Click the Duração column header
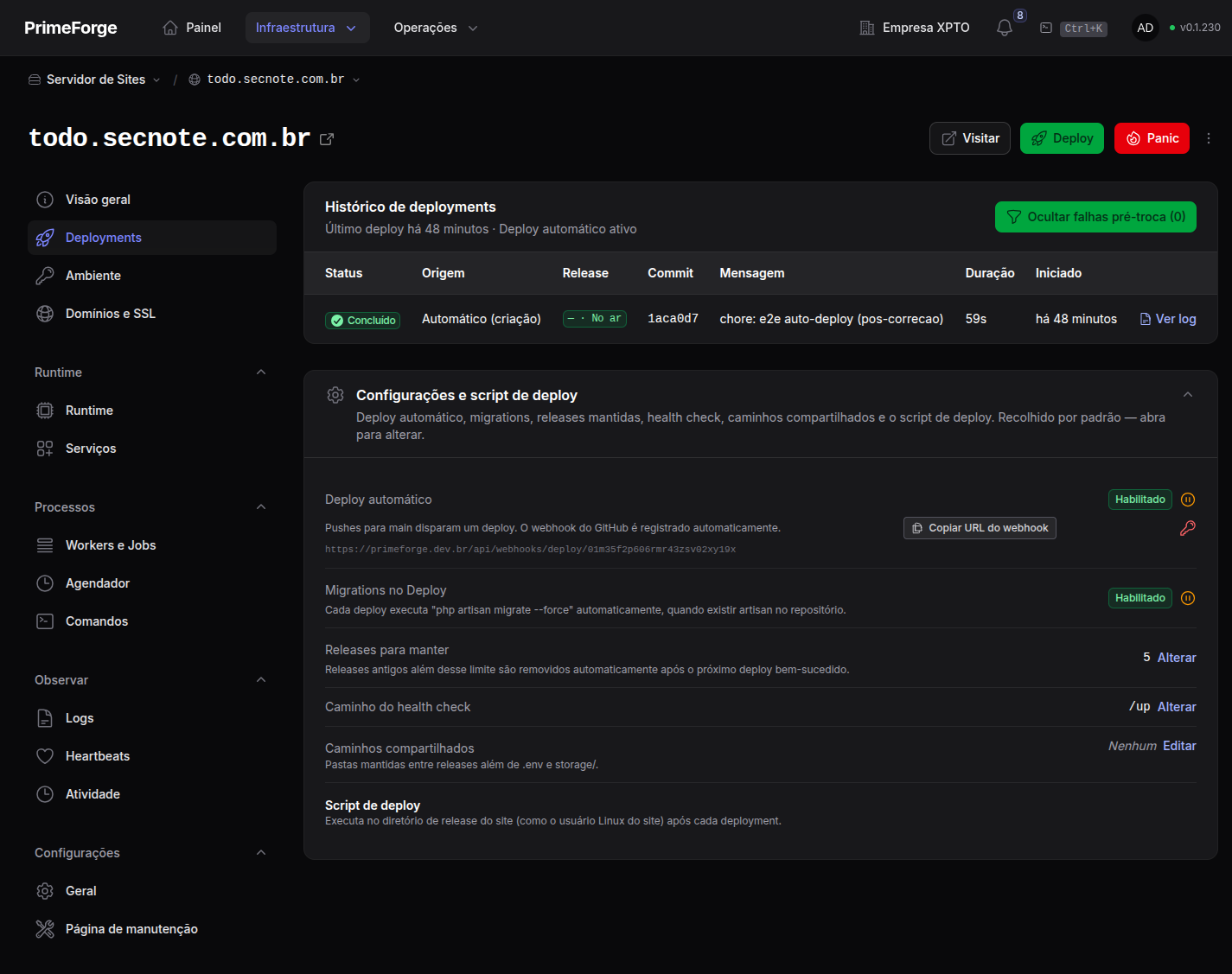This screenshot has height=974, width=1232. [990, 273]
